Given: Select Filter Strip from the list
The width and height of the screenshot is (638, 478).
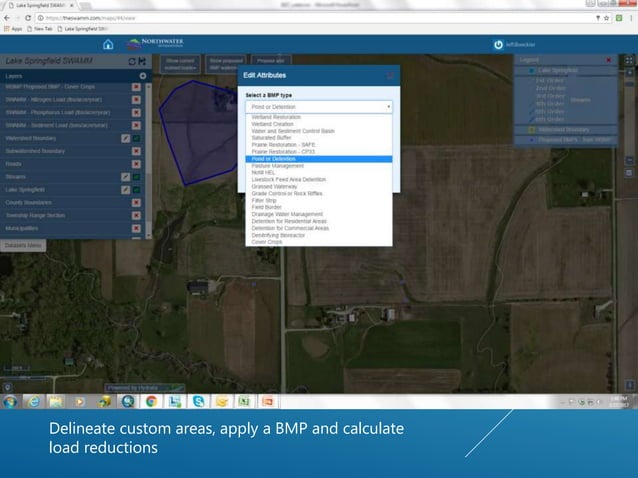Looking at the screenshot, I should [x=263, y=200].
